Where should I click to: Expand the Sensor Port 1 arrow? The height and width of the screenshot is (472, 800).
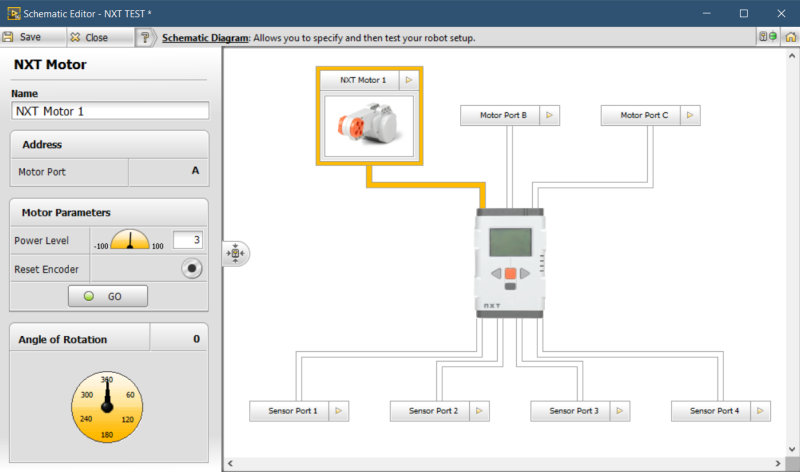point(339,411)
